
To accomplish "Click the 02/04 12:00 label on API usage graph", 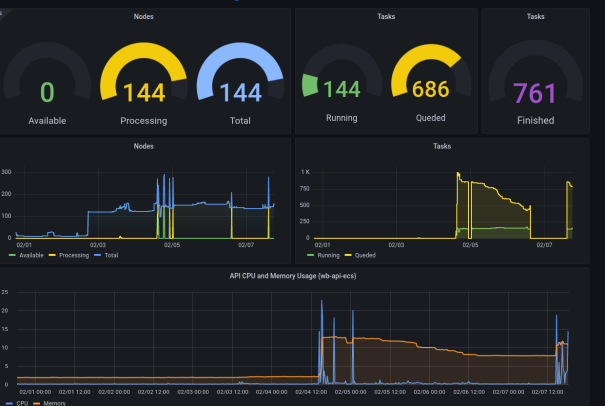I will pos(311,392).
